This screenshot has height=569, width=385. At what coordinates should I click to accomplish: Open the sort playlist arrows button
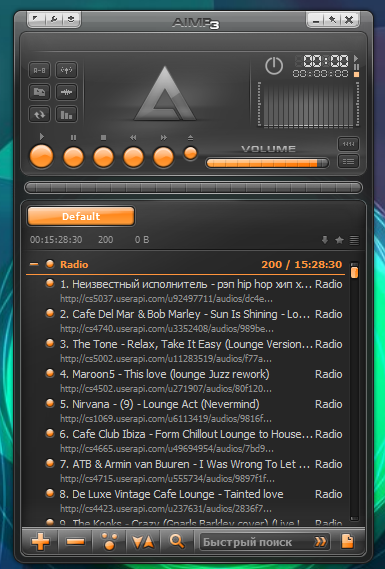coord(143,542)
